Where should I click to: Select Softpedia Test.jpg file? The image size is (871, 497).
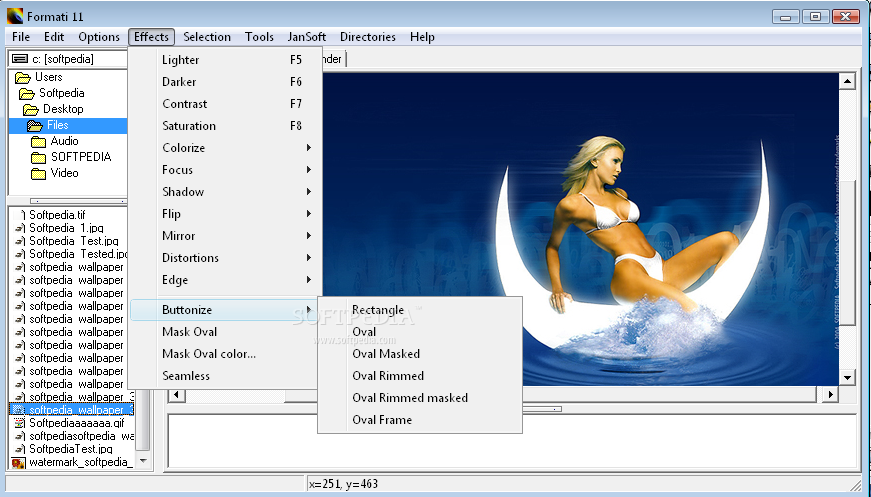pyautogui.click(x=74, y=241)
